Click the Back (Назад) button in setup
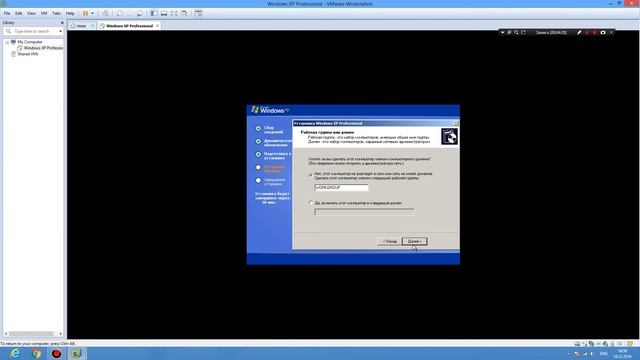This screenshot has height=360, width=640. pyautogui.click(x=389, y=241)
